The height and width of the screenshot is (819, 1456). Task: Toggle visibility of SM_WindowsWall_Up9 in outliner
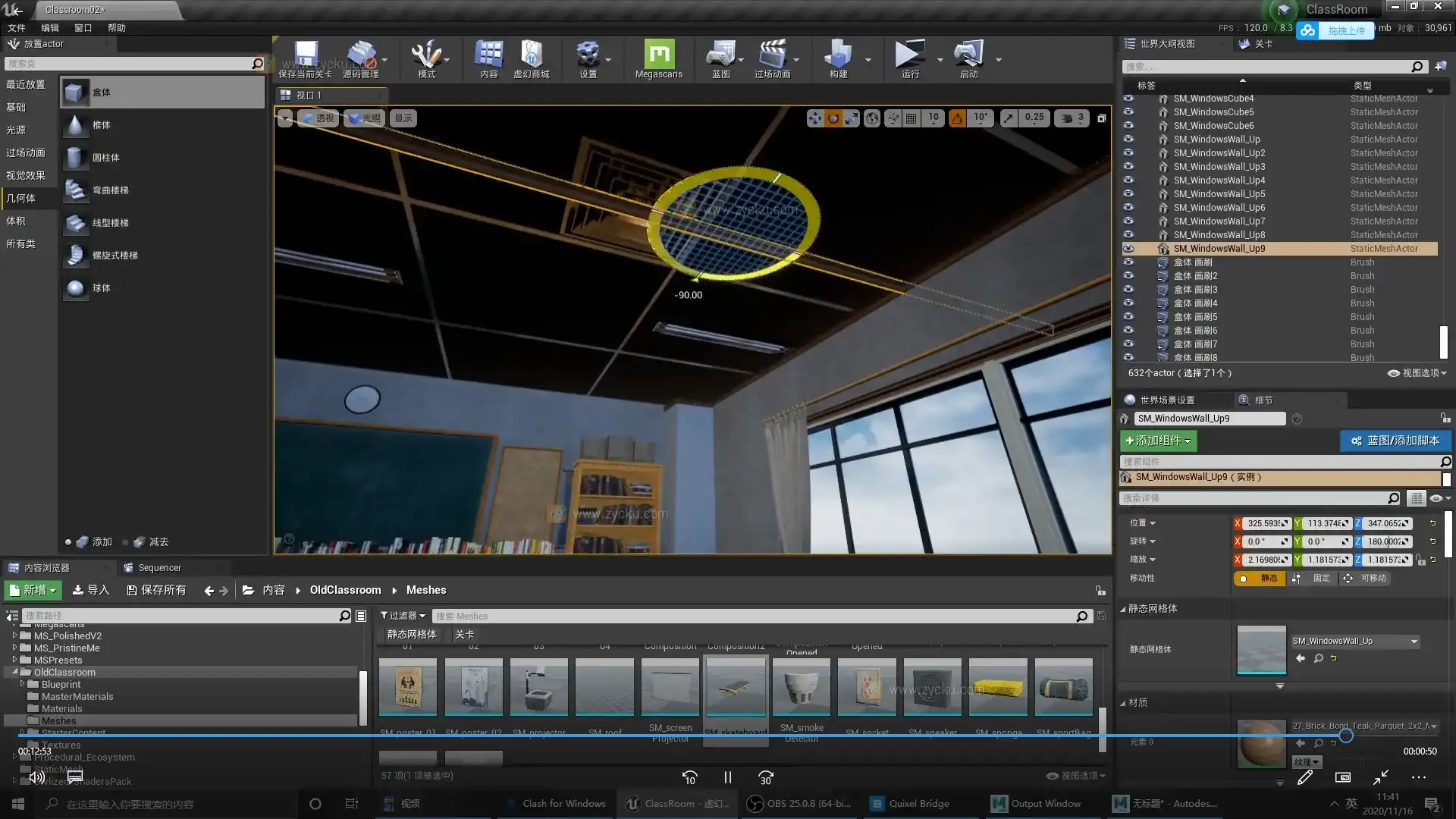pyautogui.click(x=1128, y=249)
